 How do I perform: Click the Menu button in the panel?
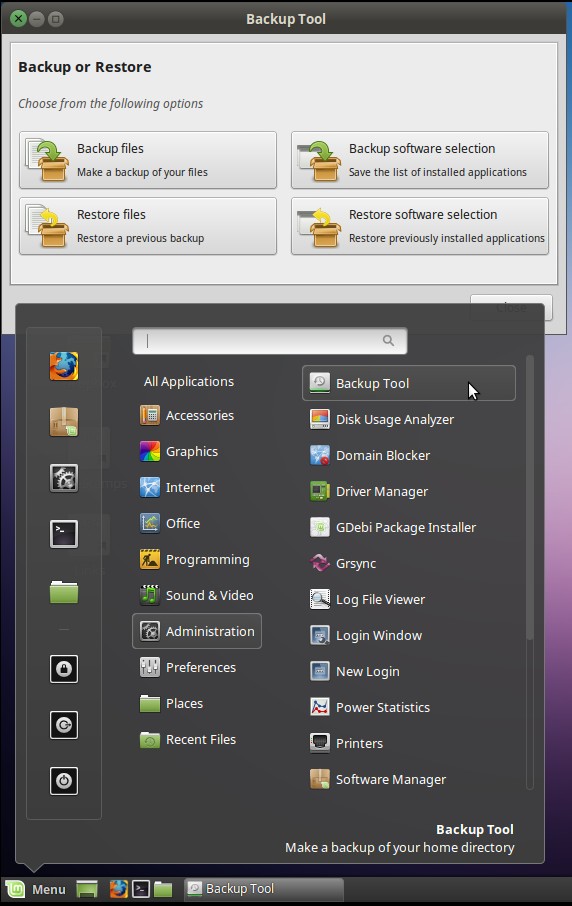pyautogui.click(x=36, y=889)
